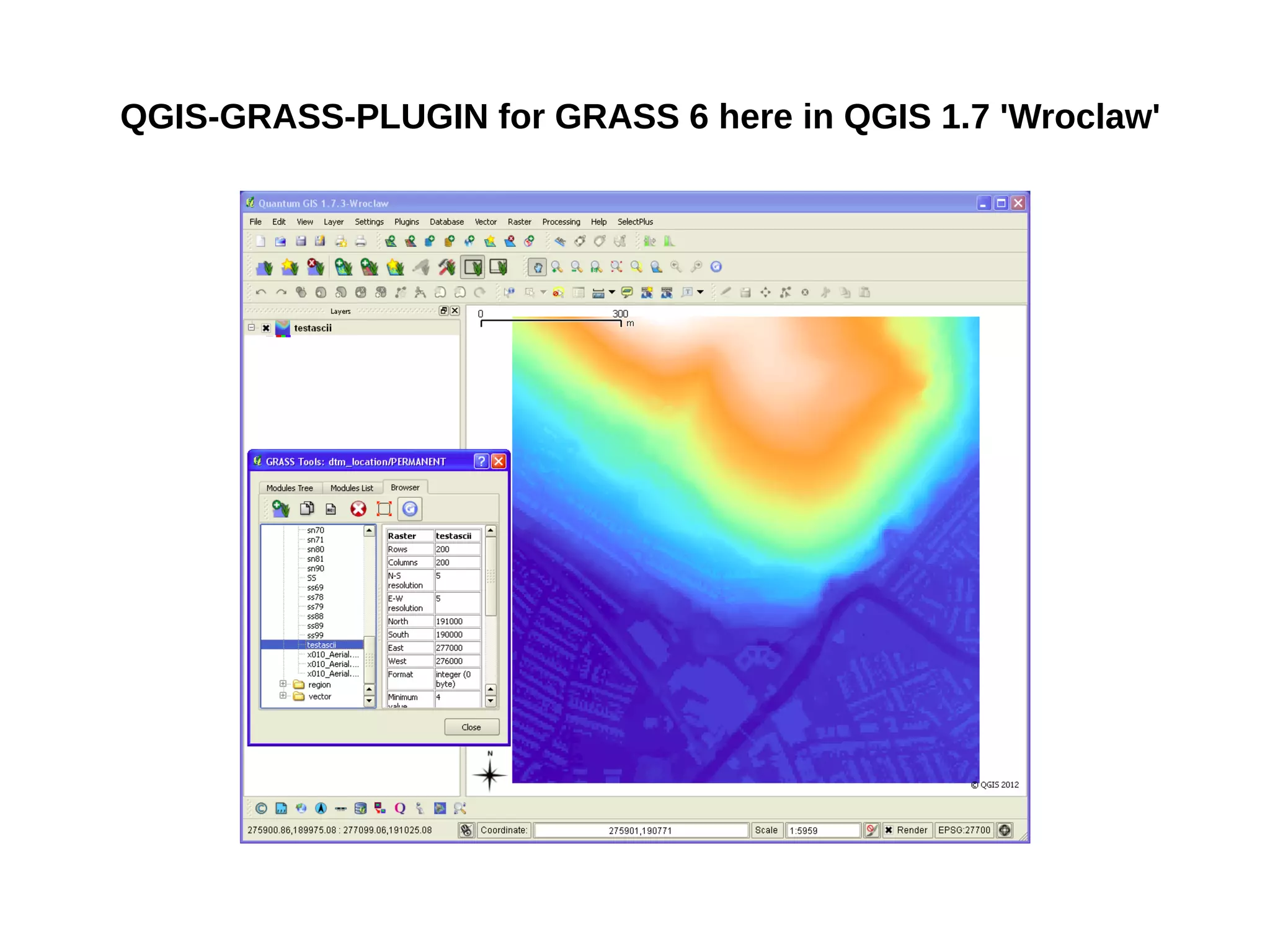This screenshot has height=952, width=1270.
Task: Click the Scale value field
Action: pyautogui.click(x=823, y=830)
